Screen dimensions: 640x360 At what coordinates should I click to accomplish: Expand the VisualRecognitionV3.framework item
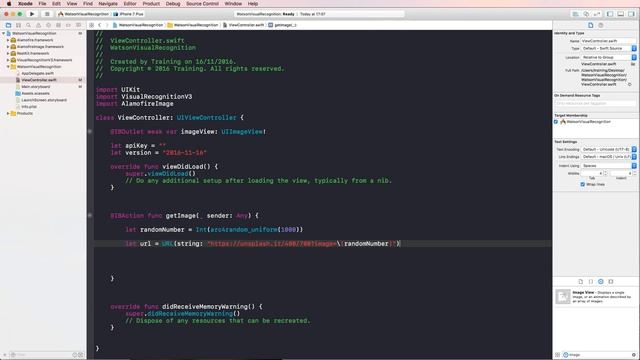click(8, 60)
